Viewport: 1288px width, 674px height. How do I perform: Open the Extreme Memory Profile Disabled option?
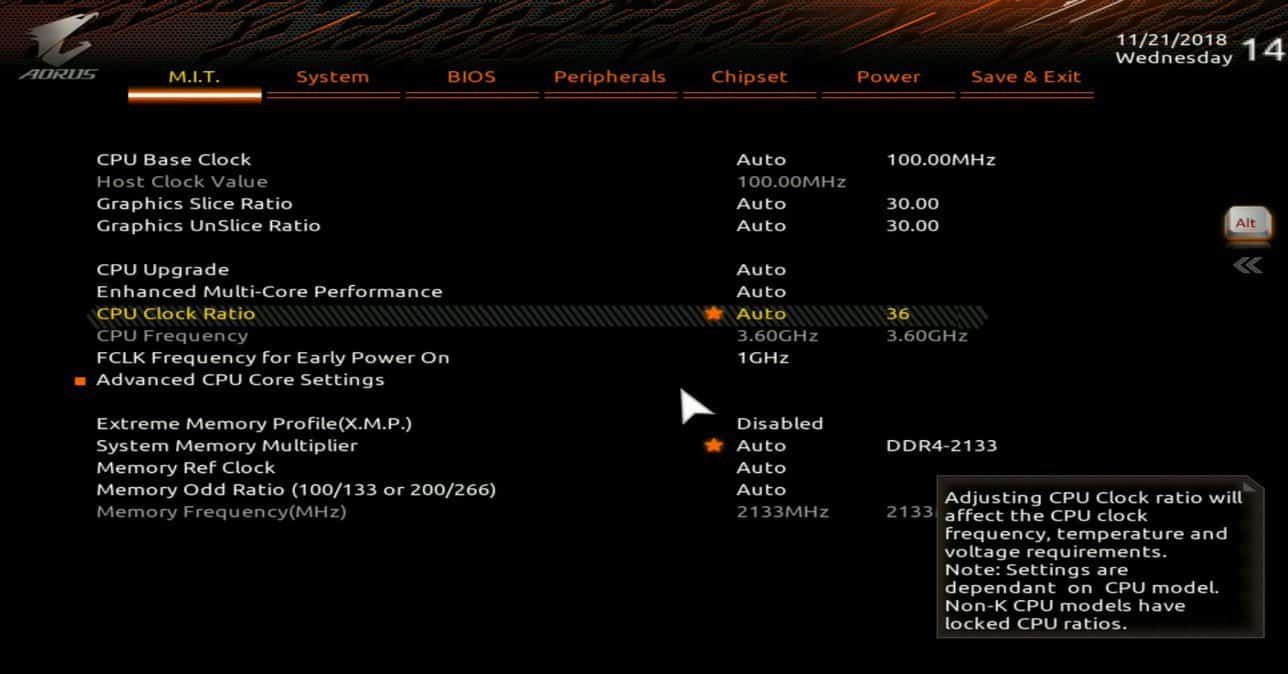(x=780, y=424)
